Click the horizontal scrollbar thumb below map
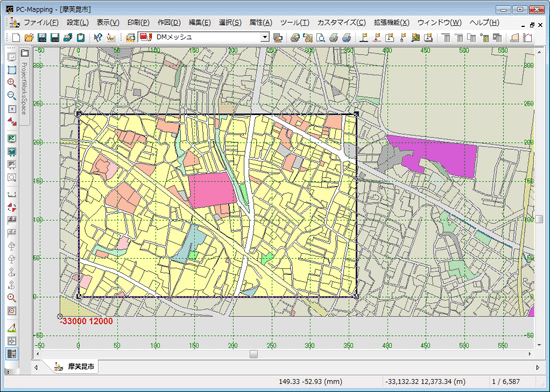Screen dimensions: 550x392 (x=254, y=354)
